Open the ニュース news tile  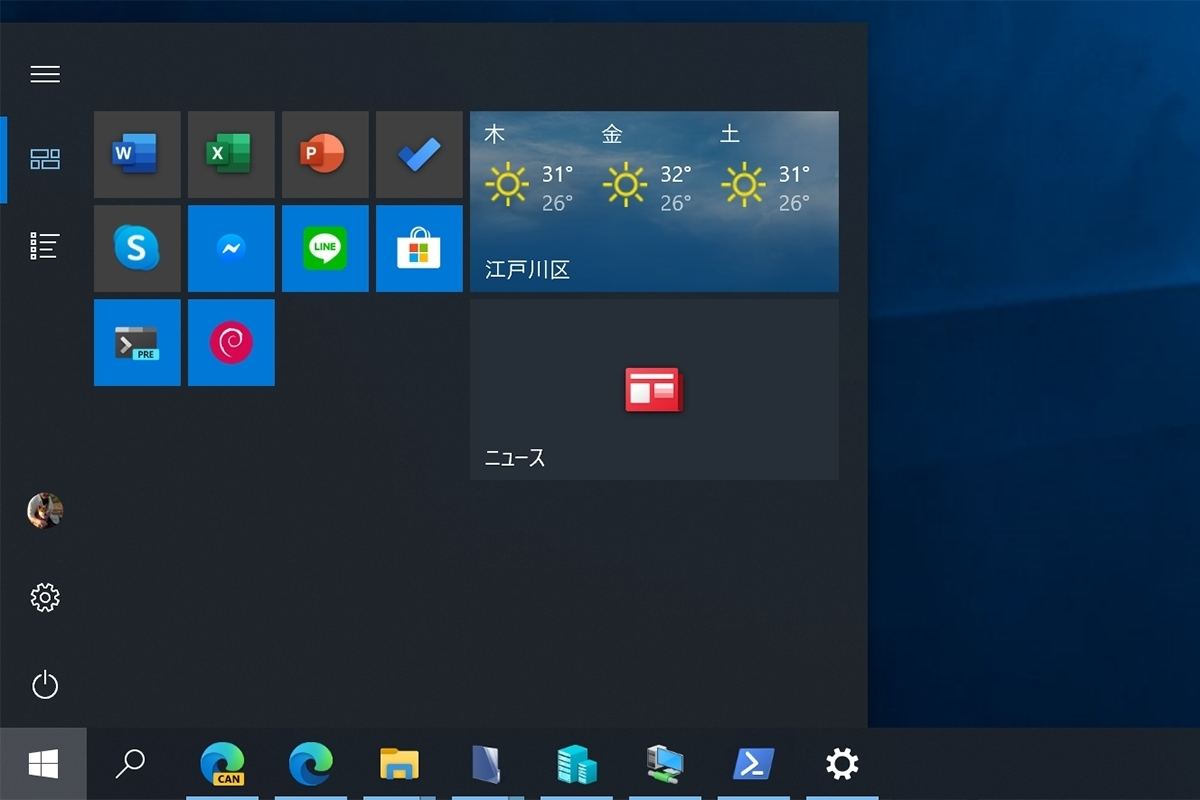pos(654,389)
